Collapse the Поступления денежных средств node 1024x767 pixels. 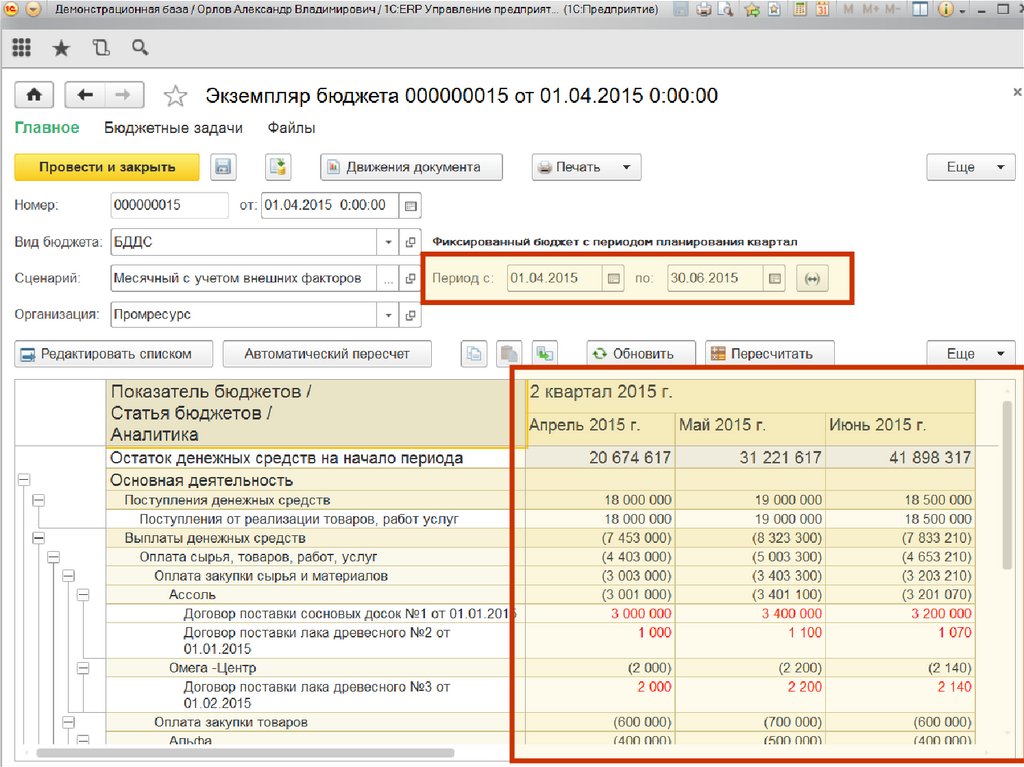click(x=38, y=499)
